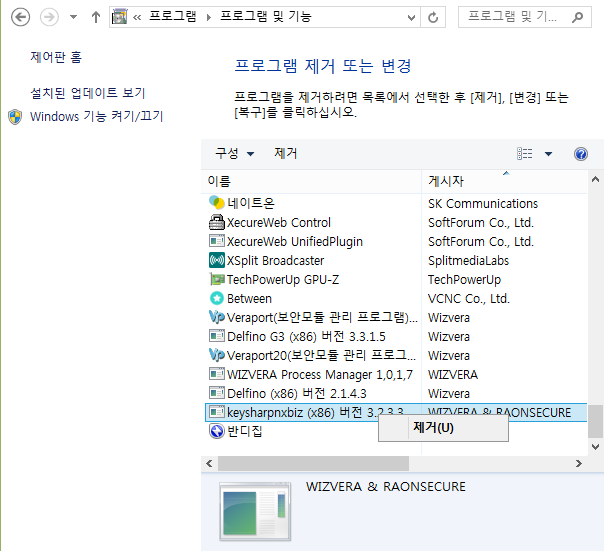
Task: Click the program thumbnail in details pane
Action: tap(255, 512)
